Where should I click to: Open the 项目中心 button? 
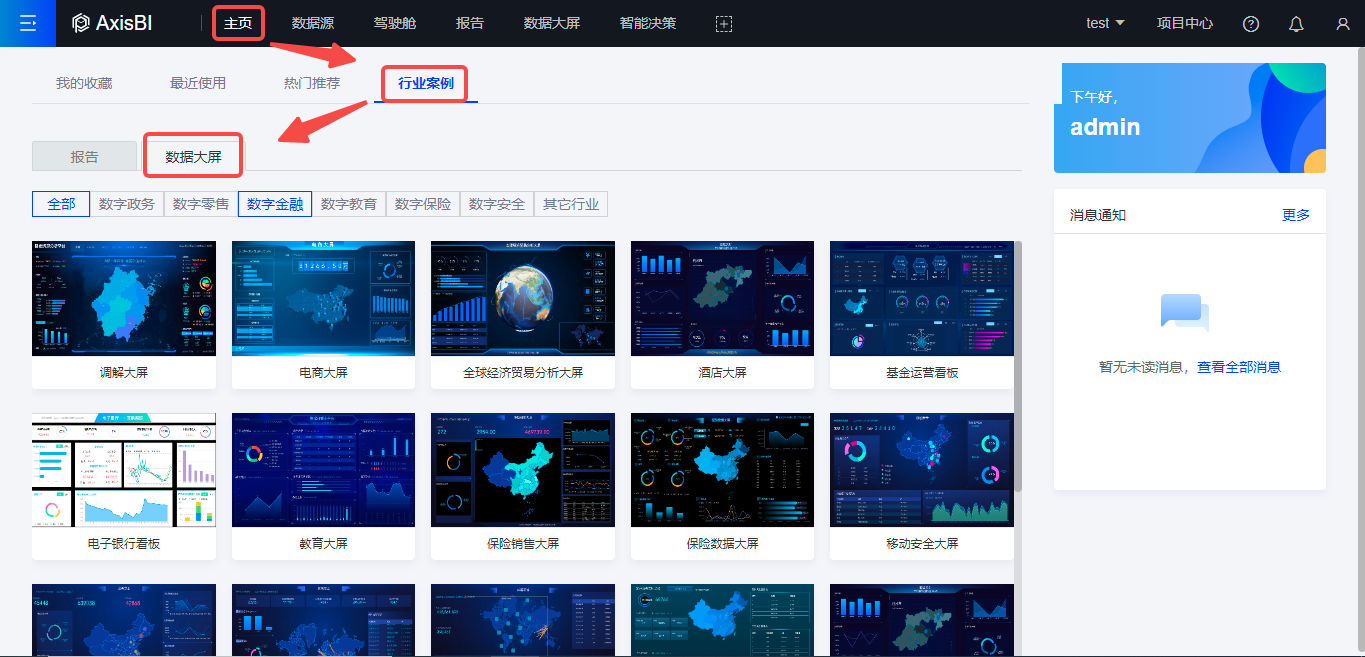click(1185, 23)
